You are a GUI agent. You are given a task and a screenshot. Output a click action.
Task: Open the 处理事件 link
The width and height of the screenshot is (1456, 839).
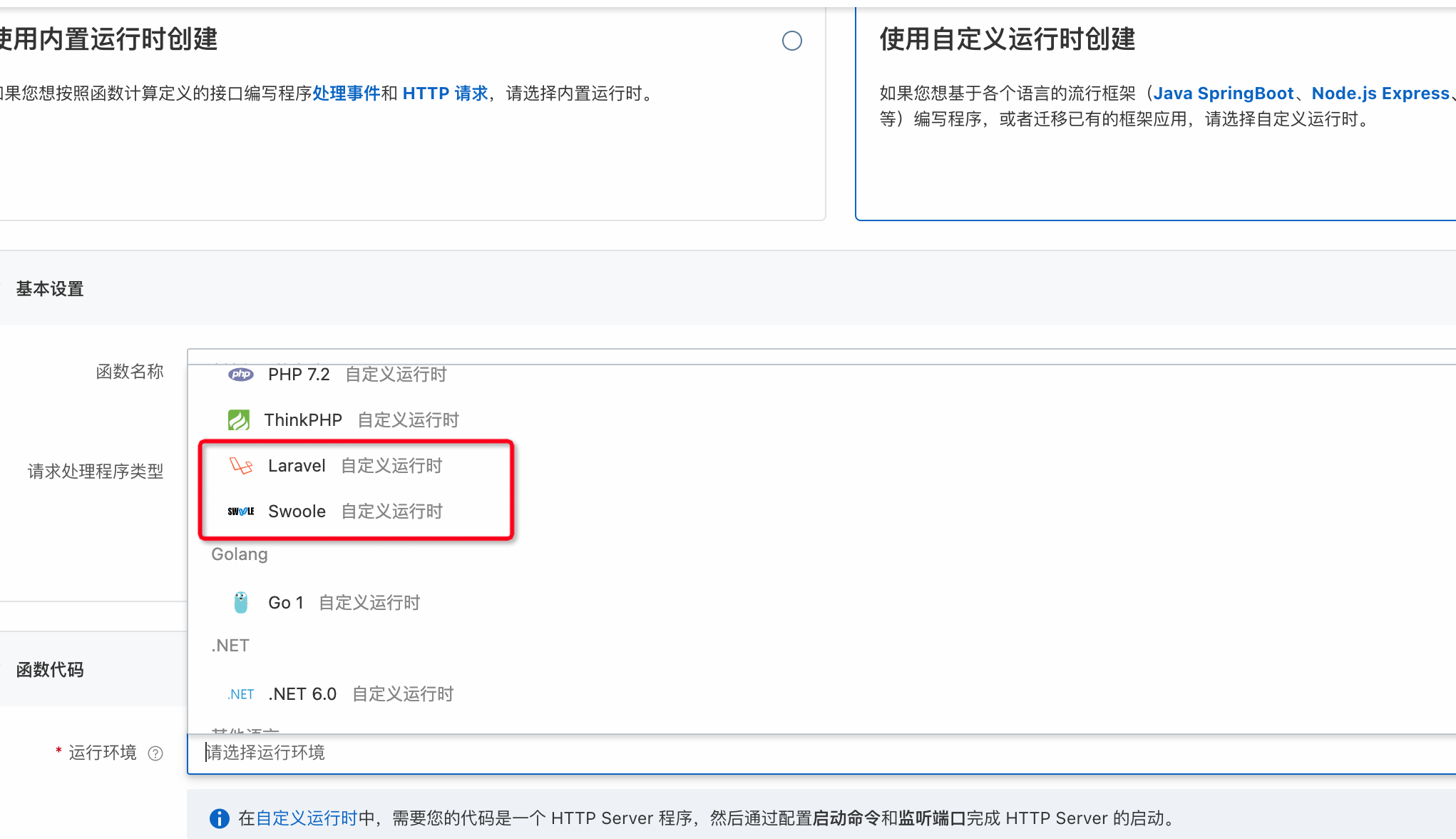[x=347, y=93]
